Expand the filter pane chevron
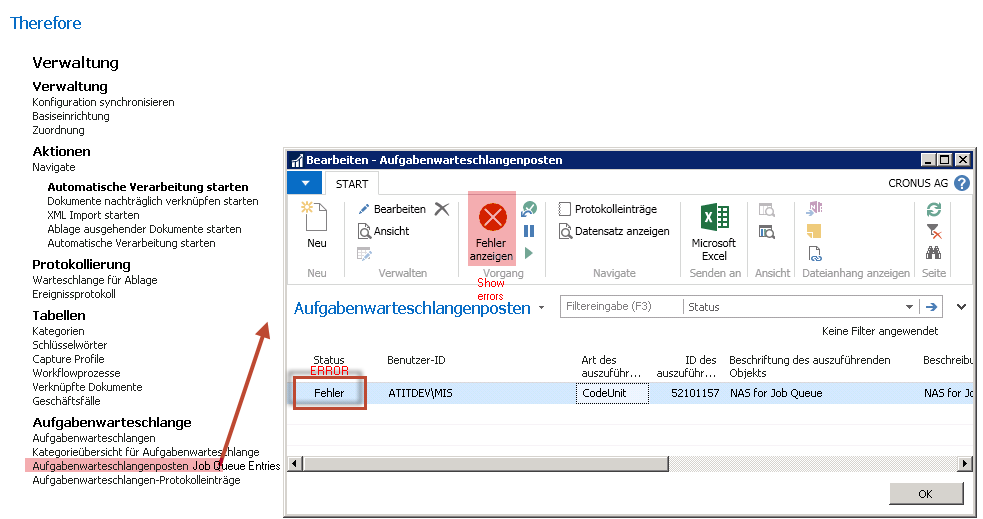This screenshot has width=983, height=519. (x=962, y=307)
